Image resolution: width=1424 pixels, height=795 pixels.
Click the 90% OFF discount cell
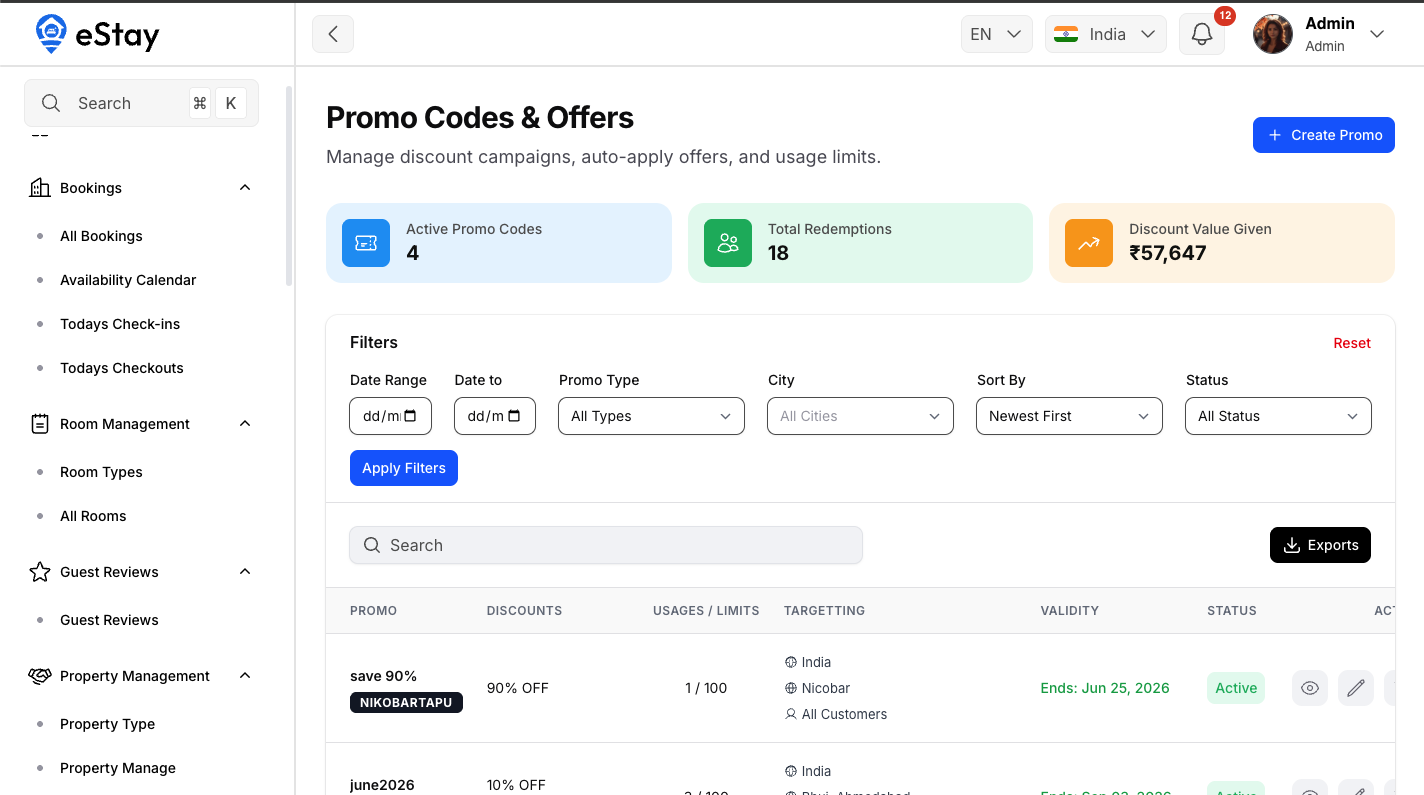518,688
